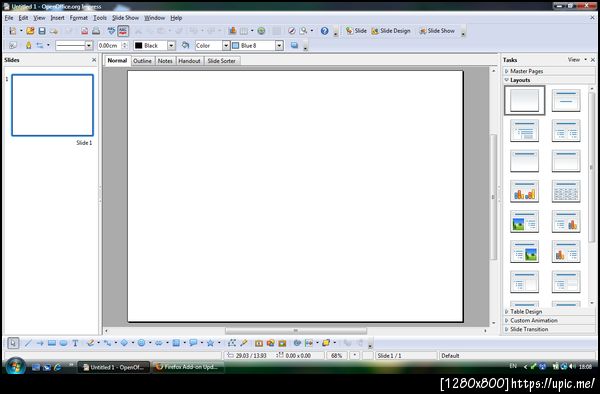The image size is (600, 394).
Task: Collapse the Layouts section
Action: coord(520,80)
